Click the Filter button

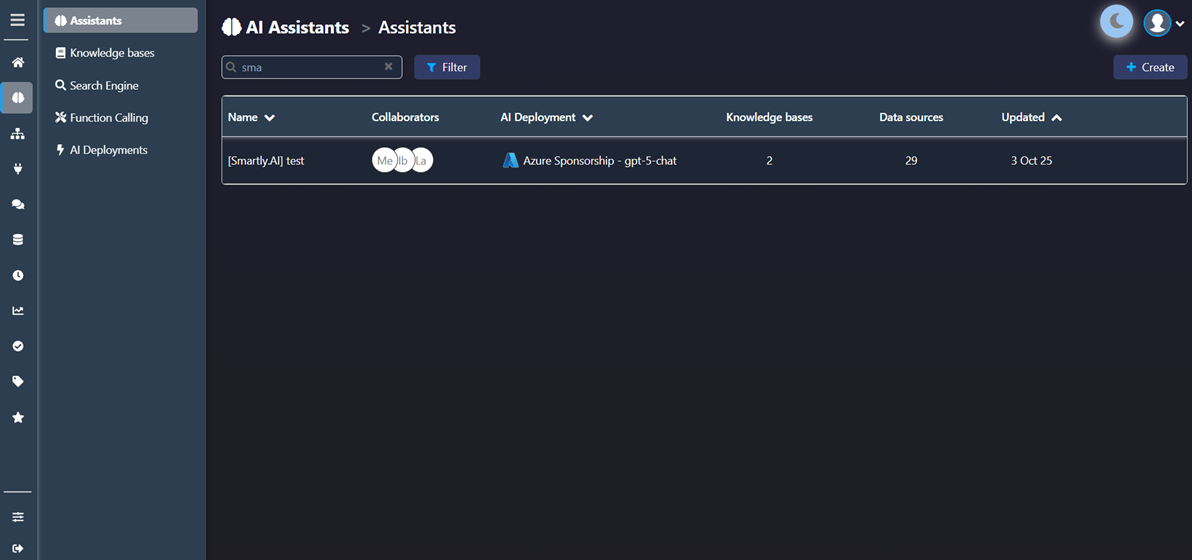[x=447, y=67]
